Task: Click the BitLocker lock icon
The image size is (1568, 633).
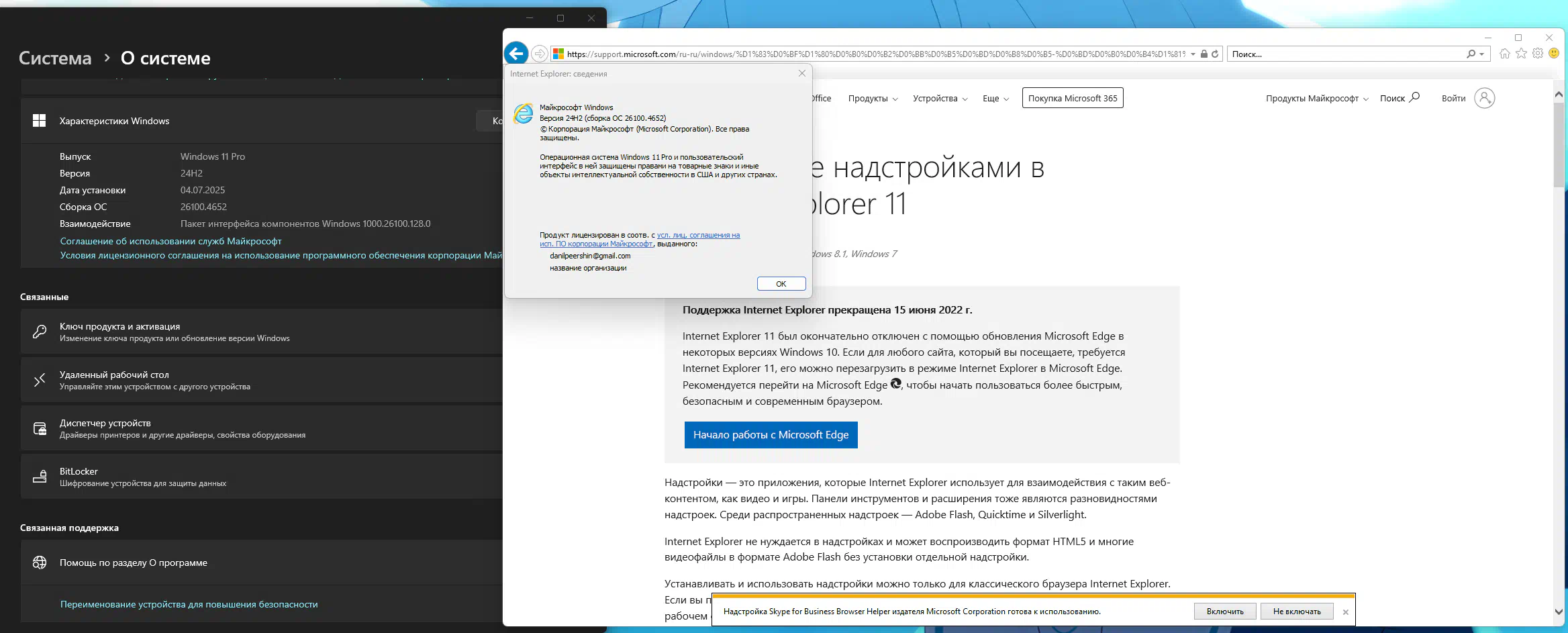Action: click(40, 477)
